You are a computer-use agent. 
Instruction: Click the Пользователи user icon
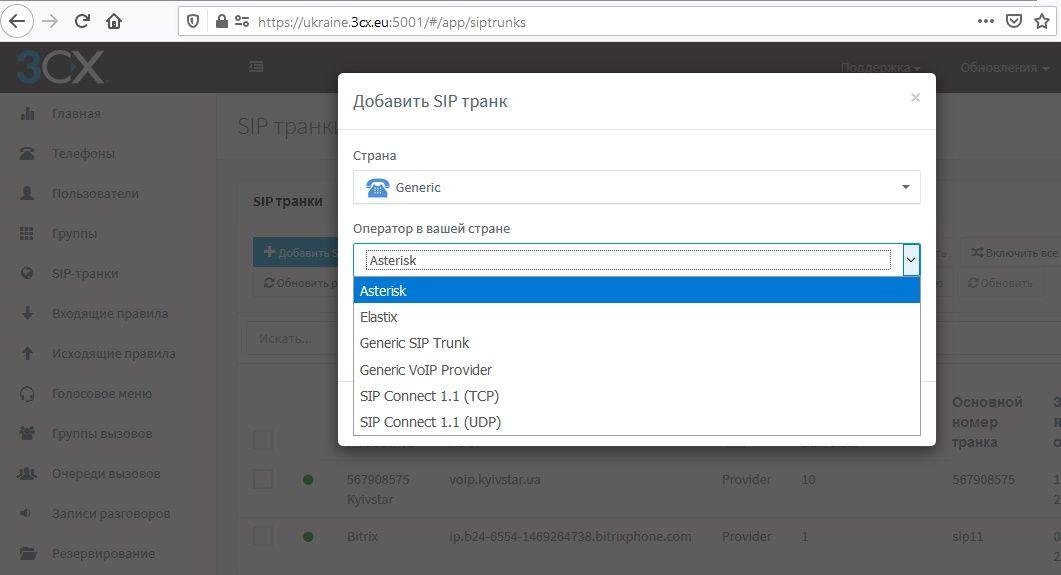click(27, 193)
